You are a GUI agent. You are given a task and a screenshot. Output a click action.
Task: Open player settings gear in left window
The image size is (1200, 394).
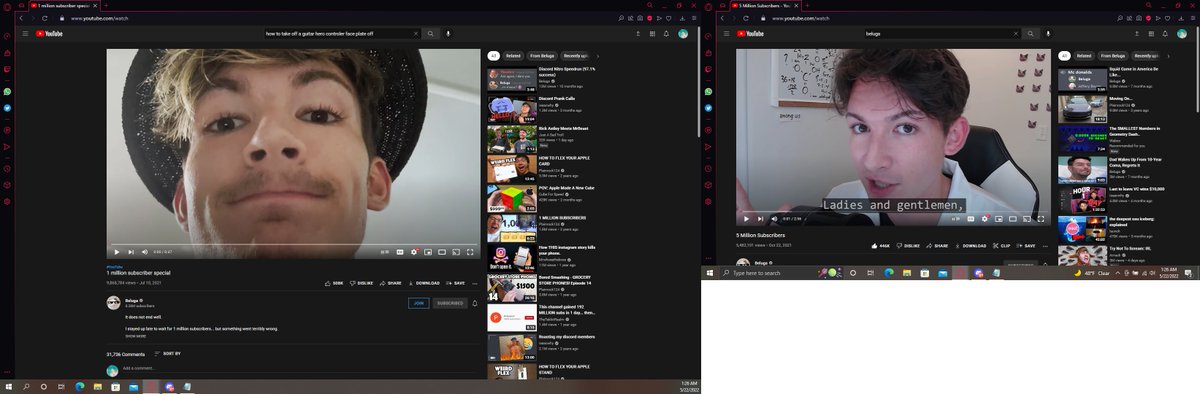(x=413, y=251)
